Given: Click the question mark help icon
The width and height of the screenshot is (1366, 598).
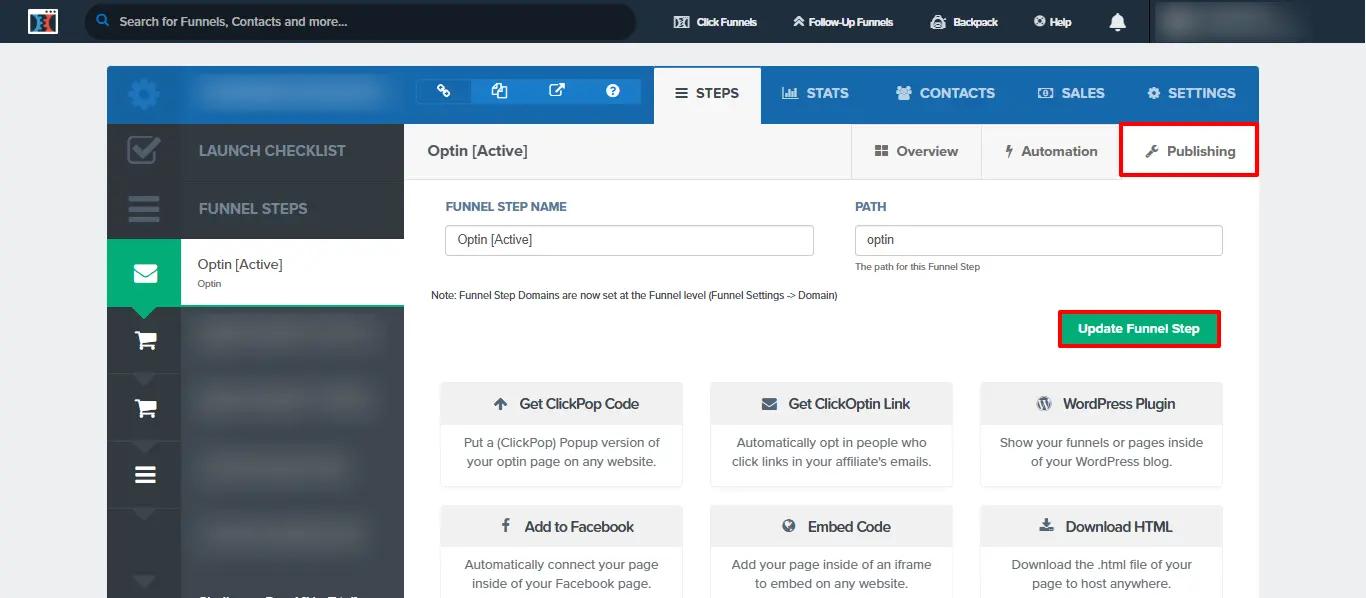Looking at the screenshot, I should [613, 91].
